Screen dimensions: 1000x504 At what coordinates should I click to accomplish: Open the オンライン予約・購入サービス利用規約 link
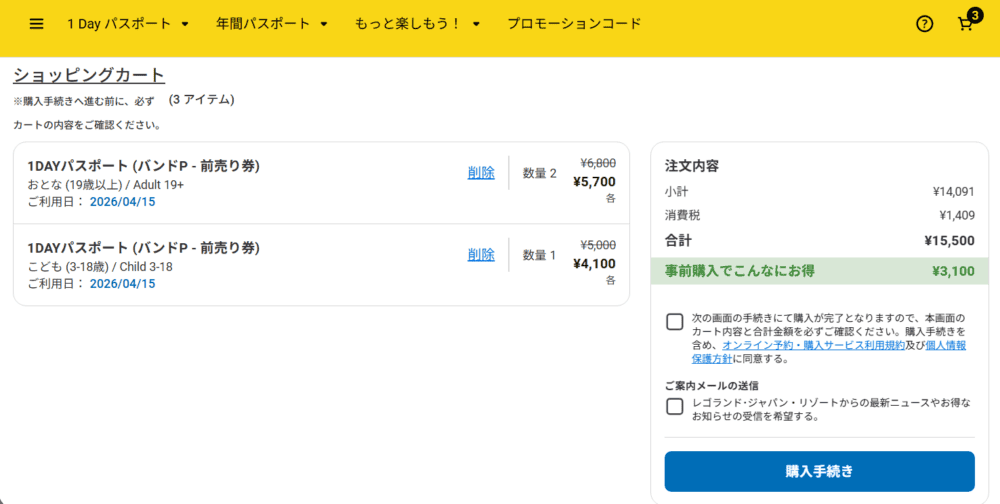click(x=814, y=345)
